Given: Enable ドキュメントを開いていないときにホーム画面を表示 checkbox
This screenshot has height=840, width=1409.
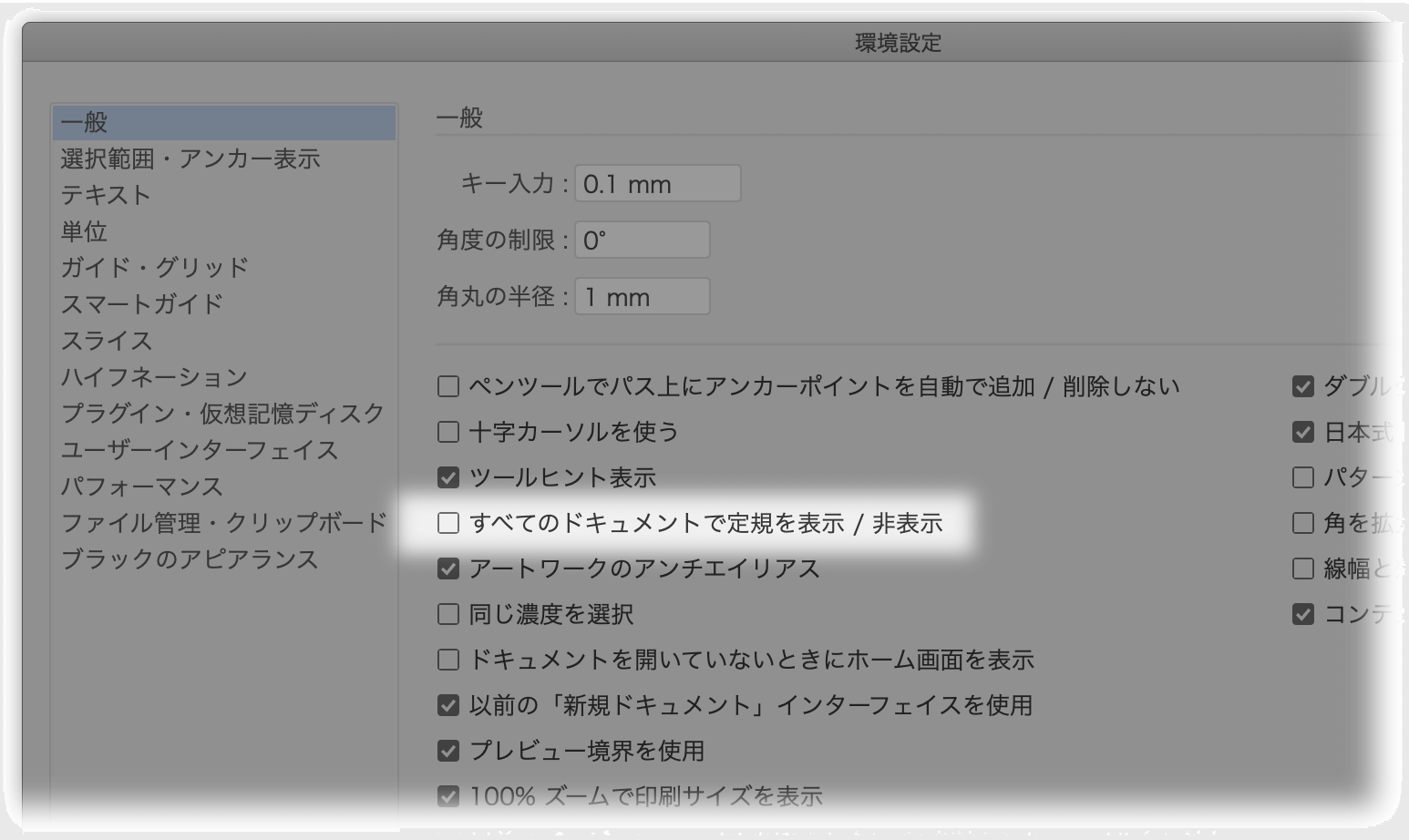Looking at the screenshot, I should click(x=447, y=660).
